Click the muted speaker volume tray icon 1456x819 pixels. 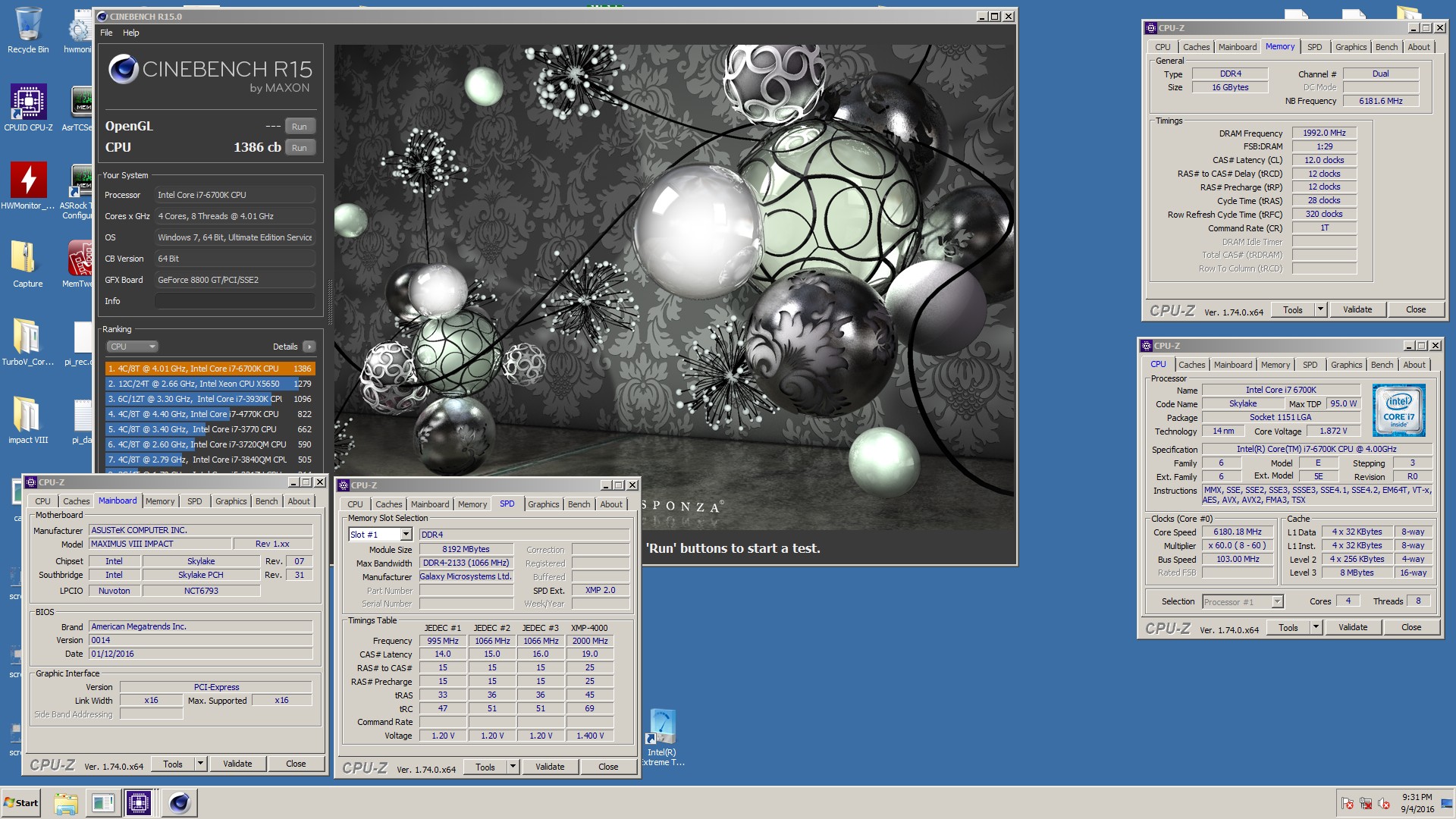click(1384, 803)
